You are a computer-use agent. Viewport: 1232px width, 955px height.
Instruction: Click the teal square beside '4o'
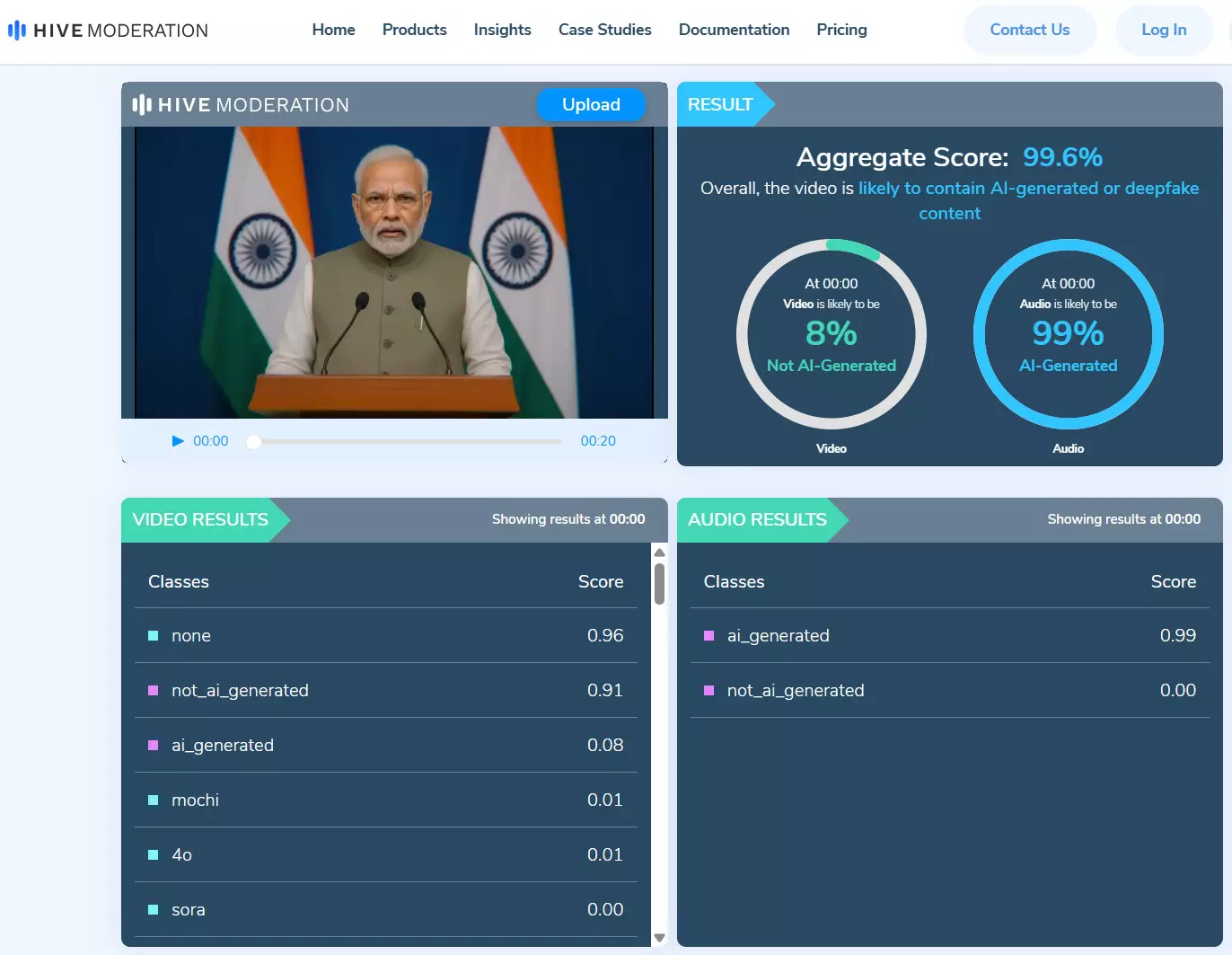coord(153,855)
